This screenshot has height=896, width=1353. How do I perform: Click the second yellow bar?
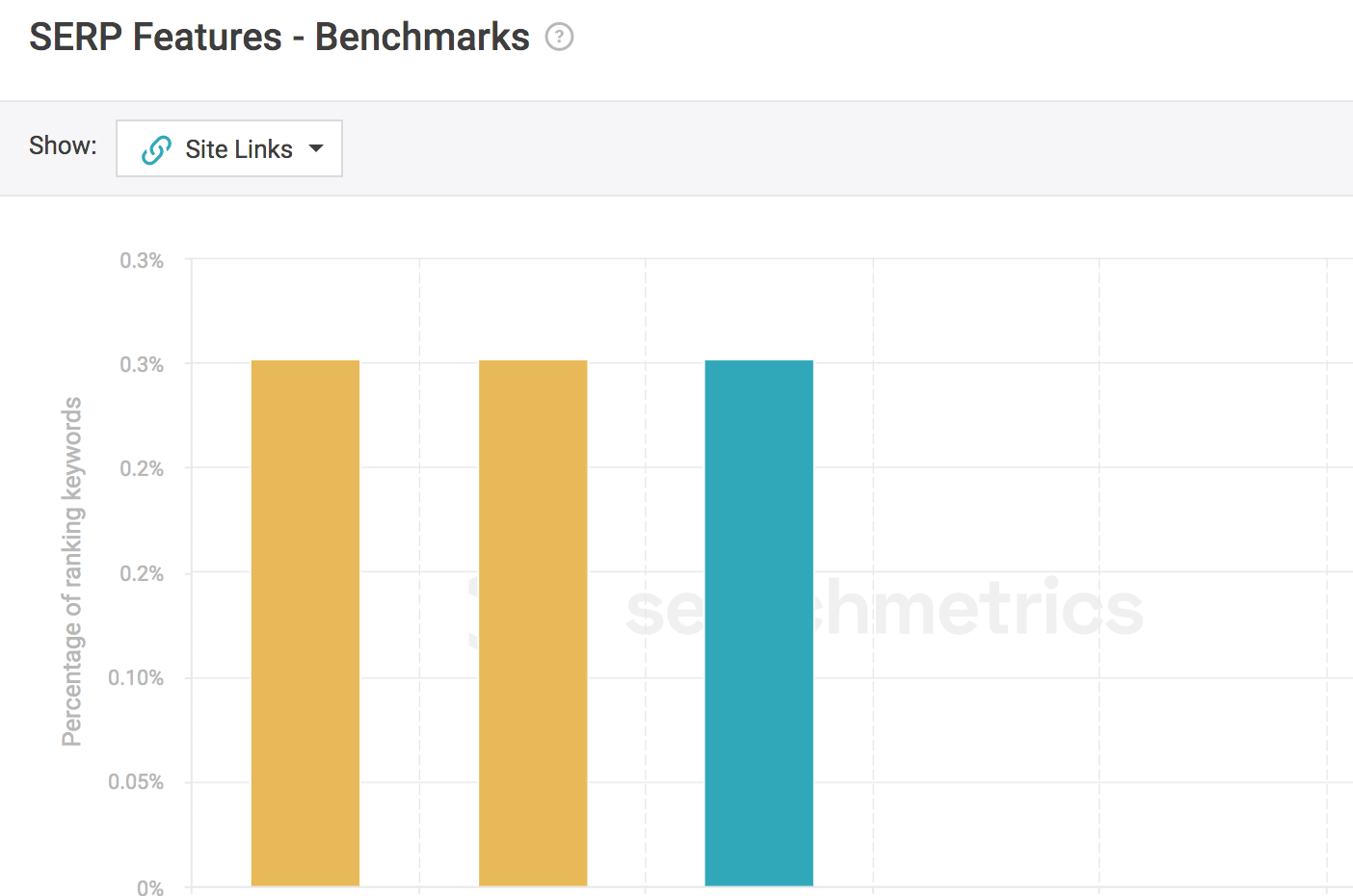point(533,623)
